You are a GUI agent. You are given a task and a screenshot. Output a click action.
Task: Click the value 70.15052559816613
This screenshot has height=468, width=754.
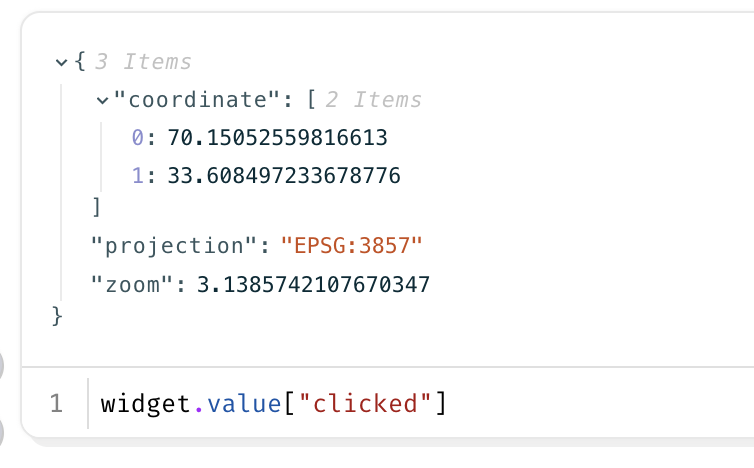coord(277,138)
